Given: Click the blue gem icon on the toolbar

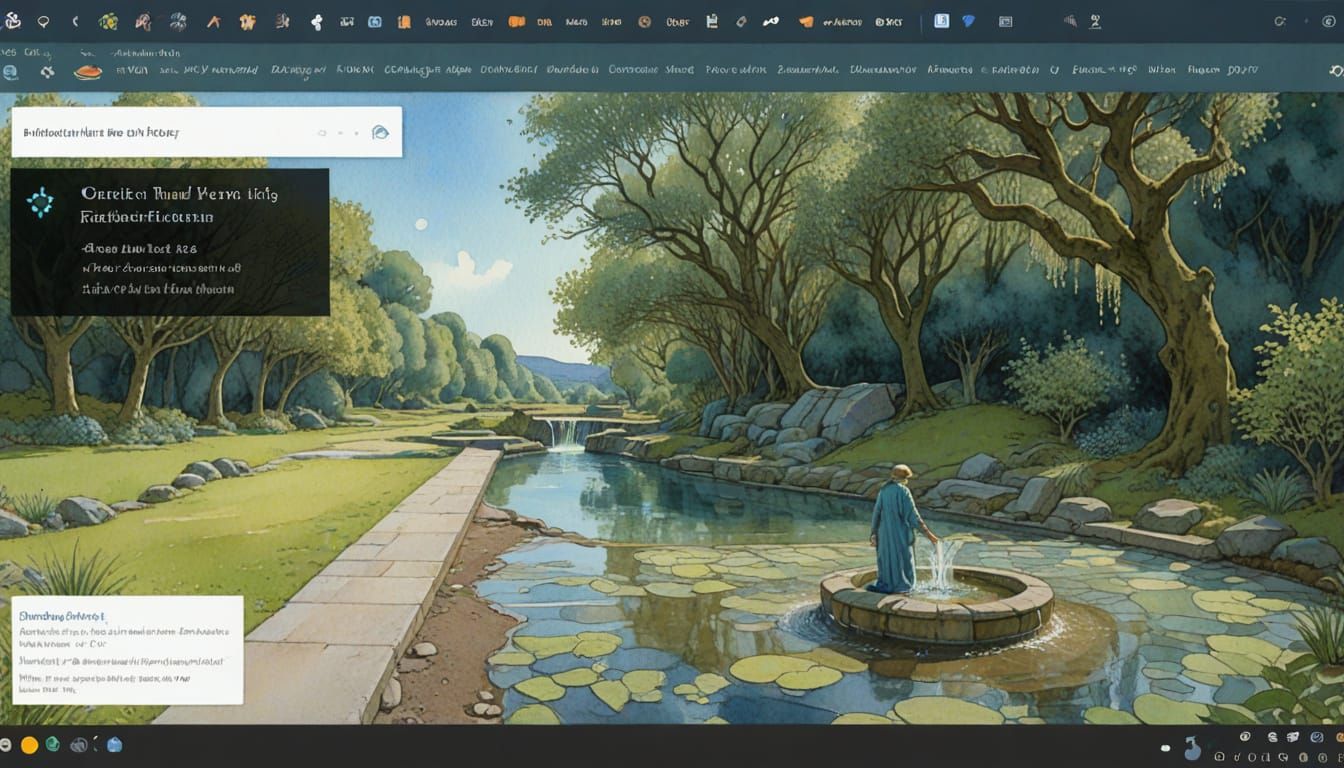Looking at the screenshot, I should (x=968, y=18).
